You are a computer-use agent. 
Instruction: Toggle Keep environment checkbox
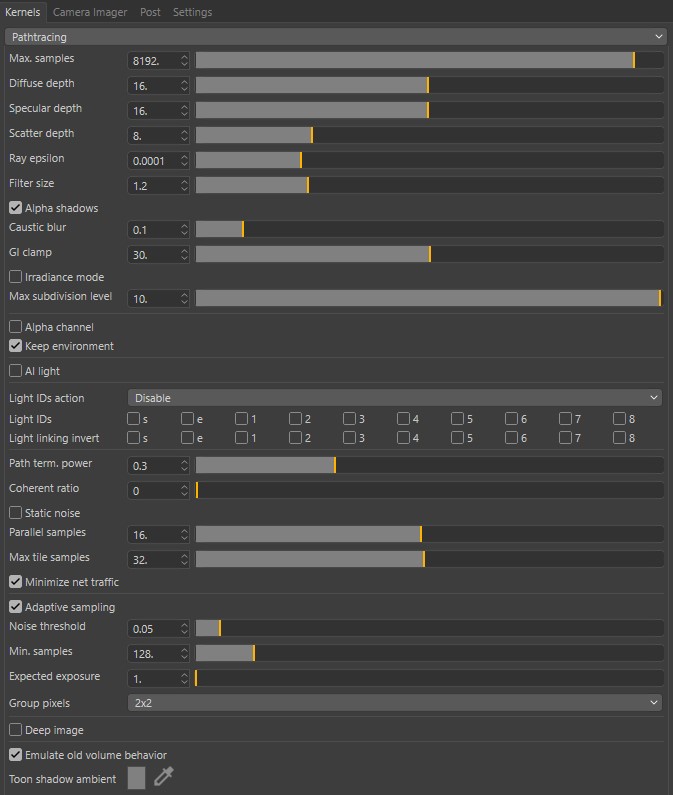pos(16,346)
